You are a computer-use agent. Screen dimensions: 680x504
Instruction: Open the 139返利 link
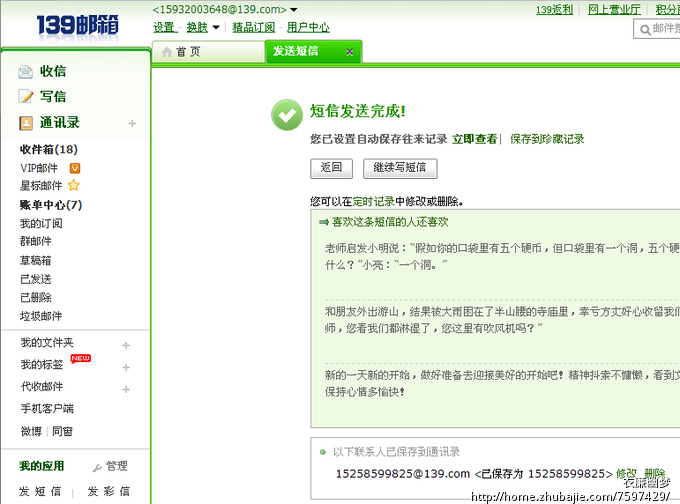click(x=554, y=10)
